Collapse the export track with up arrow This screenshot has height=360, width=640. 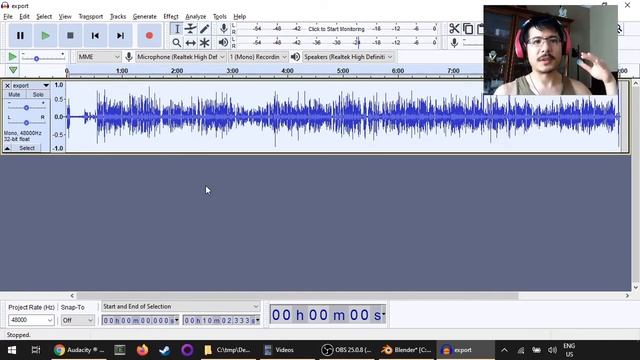(x=7, y=148)
